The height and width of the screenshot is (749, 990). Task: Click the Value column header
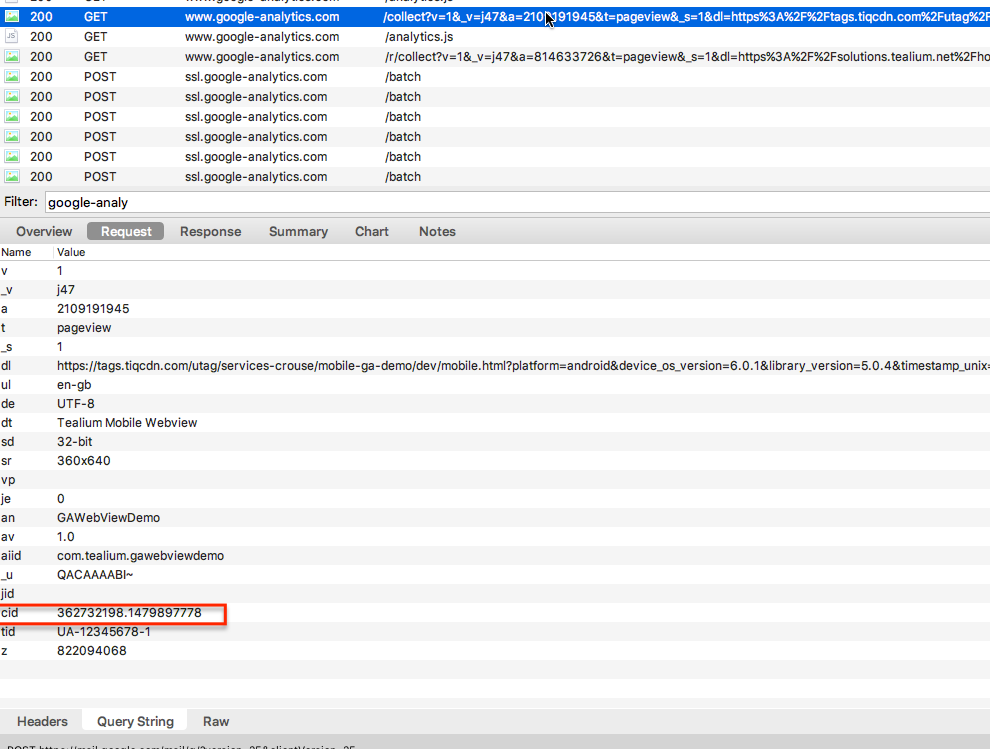click(71, 252)
